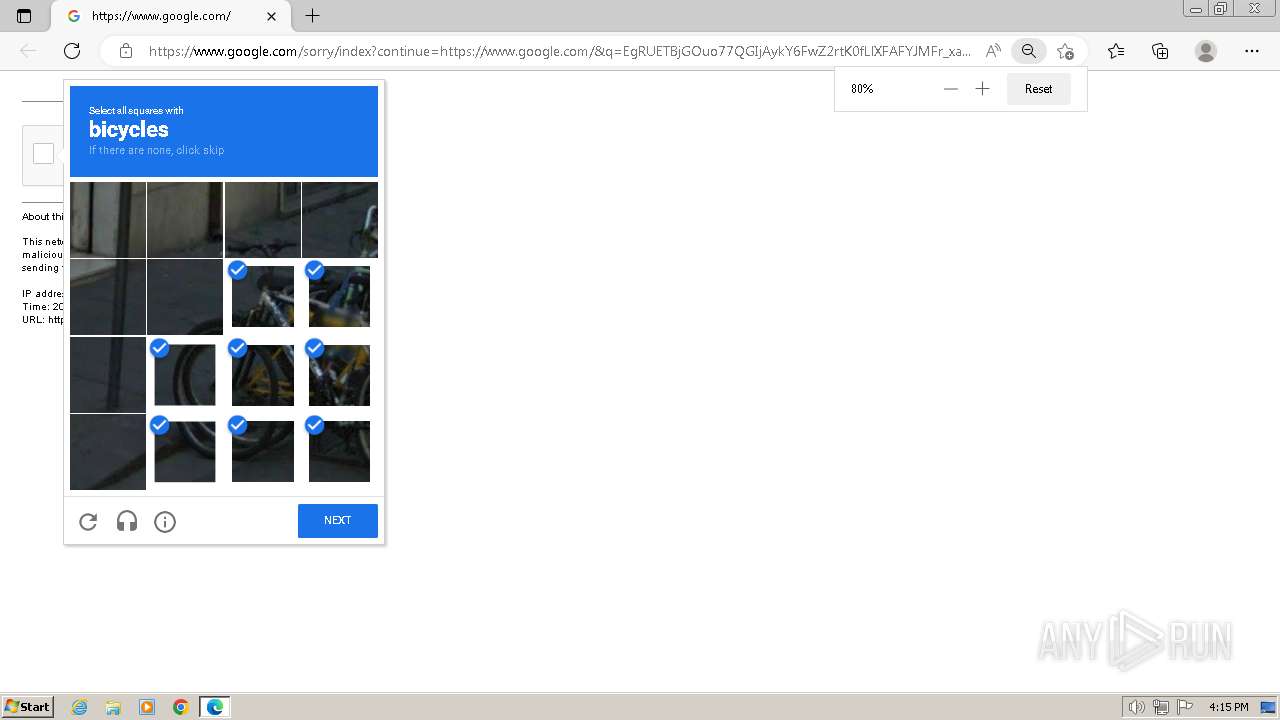This screenshot has width=1280, height=720.
Task: Open the Collections icon
Action: (x=1160, y=51)
